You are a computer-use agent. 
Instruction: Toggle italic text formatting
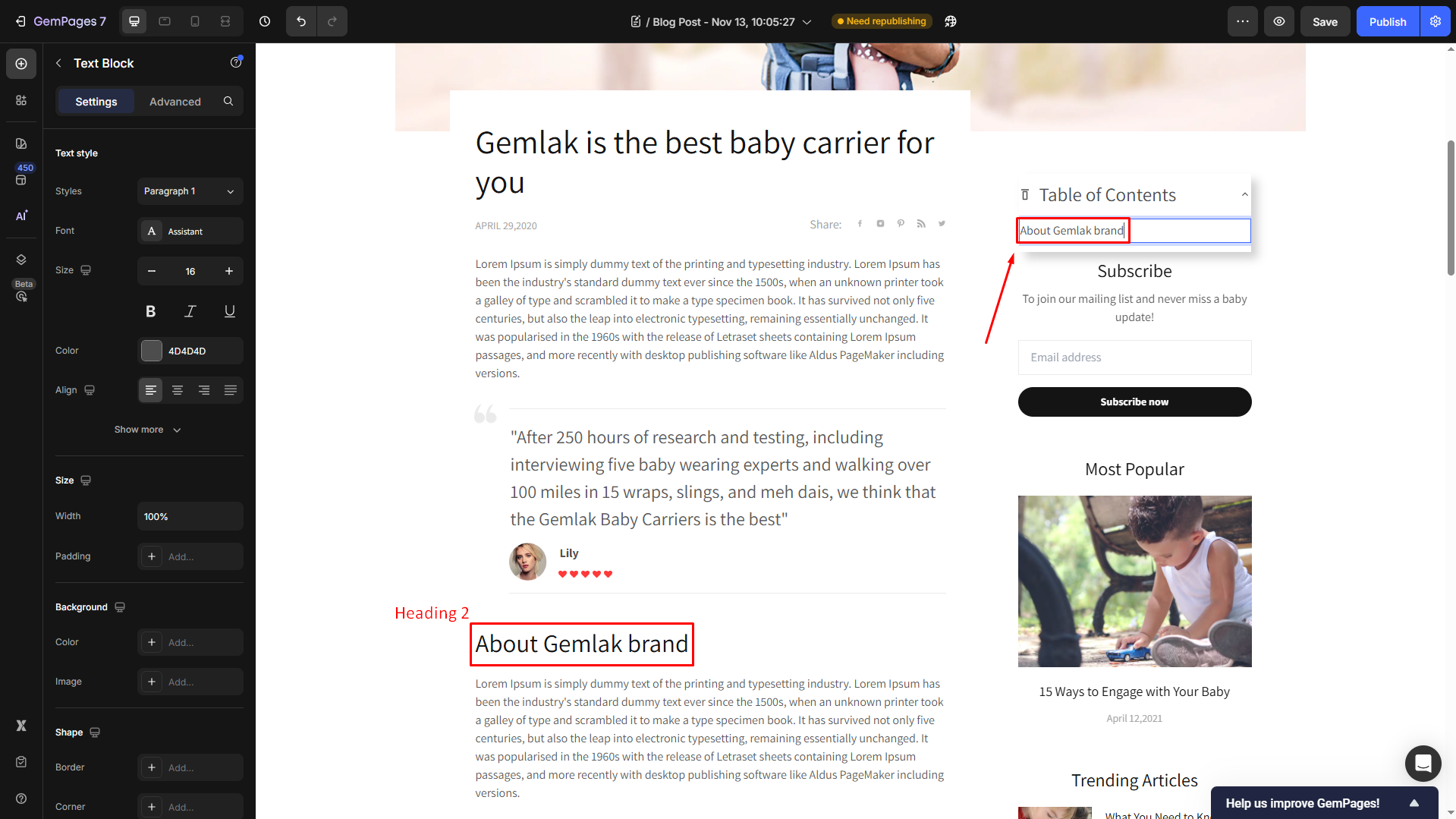[190, 311]
